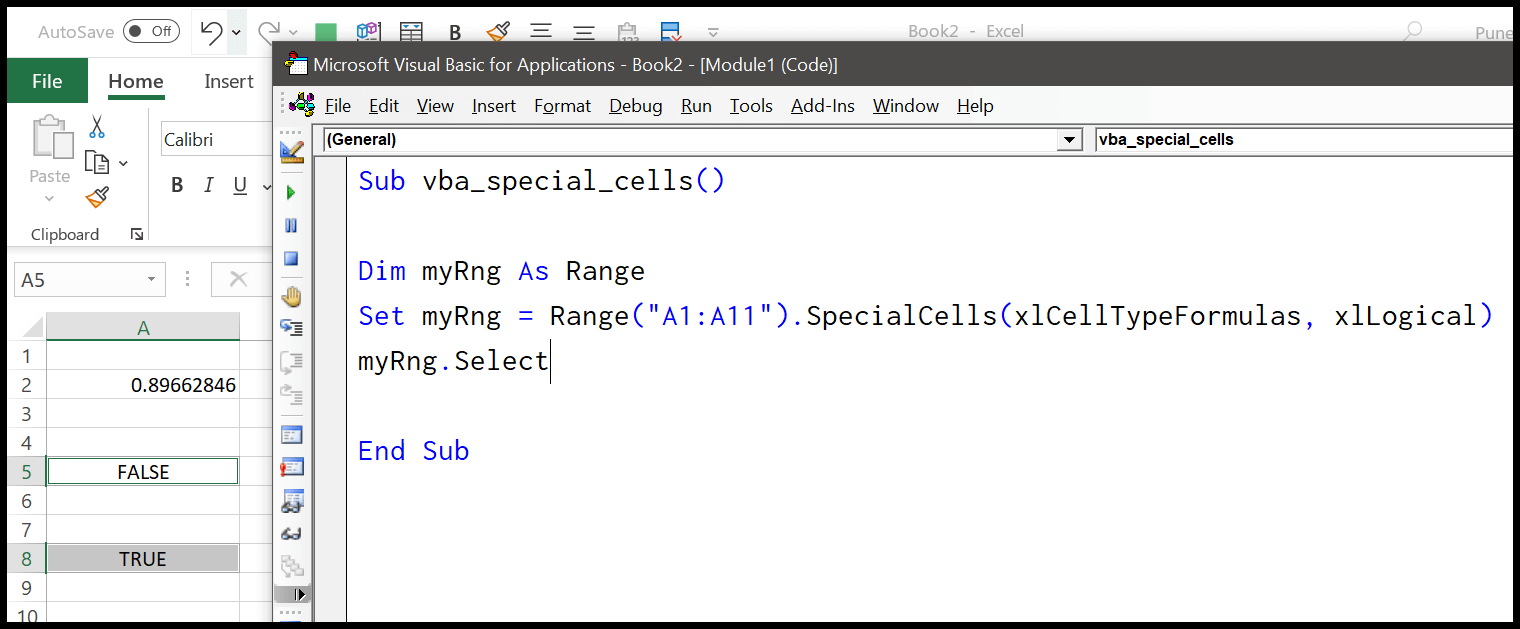Click the green File button
Viewport: 1520px width, 629px height.
click(x=47, y=82)
